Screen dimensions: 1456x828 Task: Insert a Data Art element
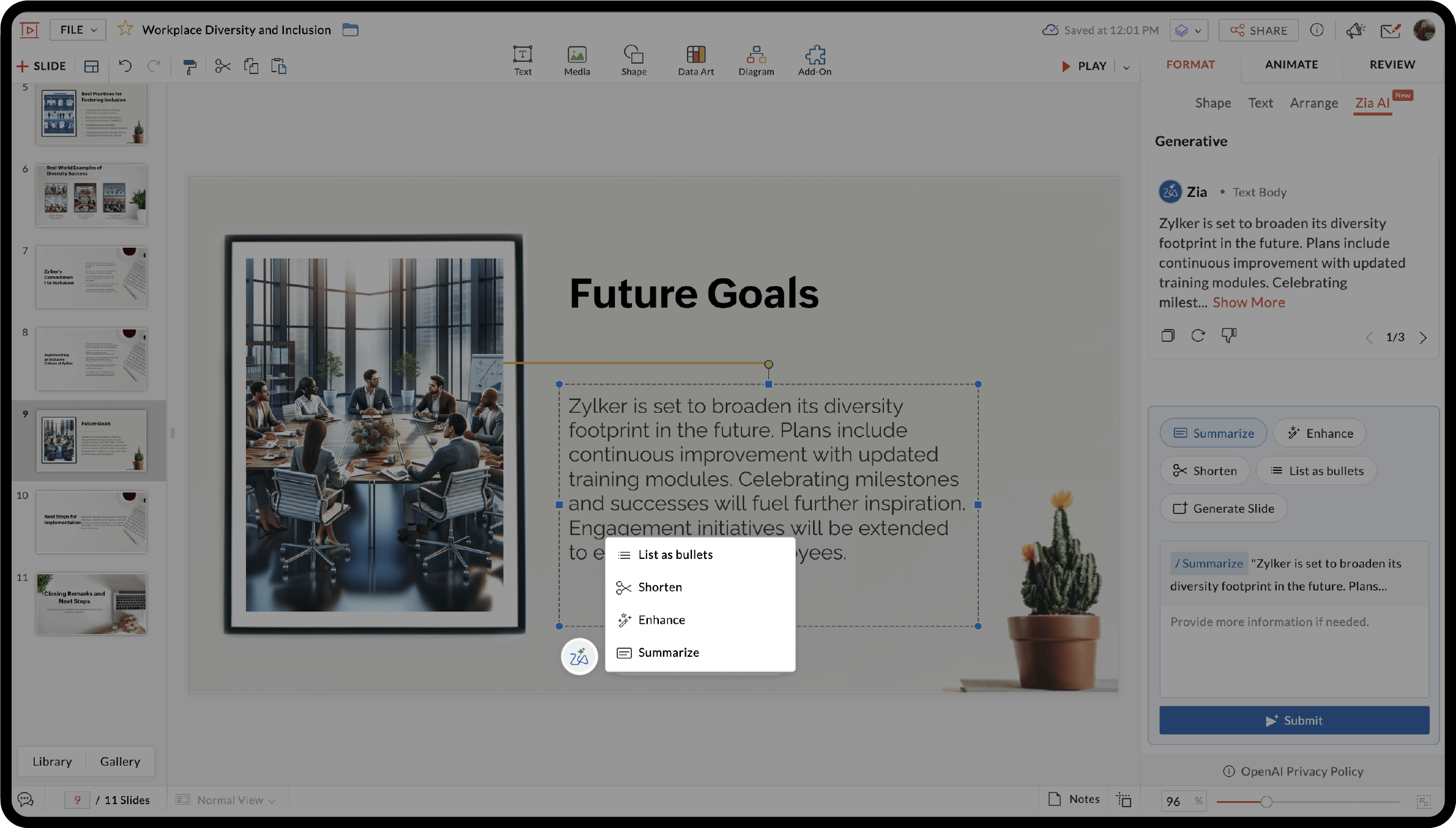(696, 61)
